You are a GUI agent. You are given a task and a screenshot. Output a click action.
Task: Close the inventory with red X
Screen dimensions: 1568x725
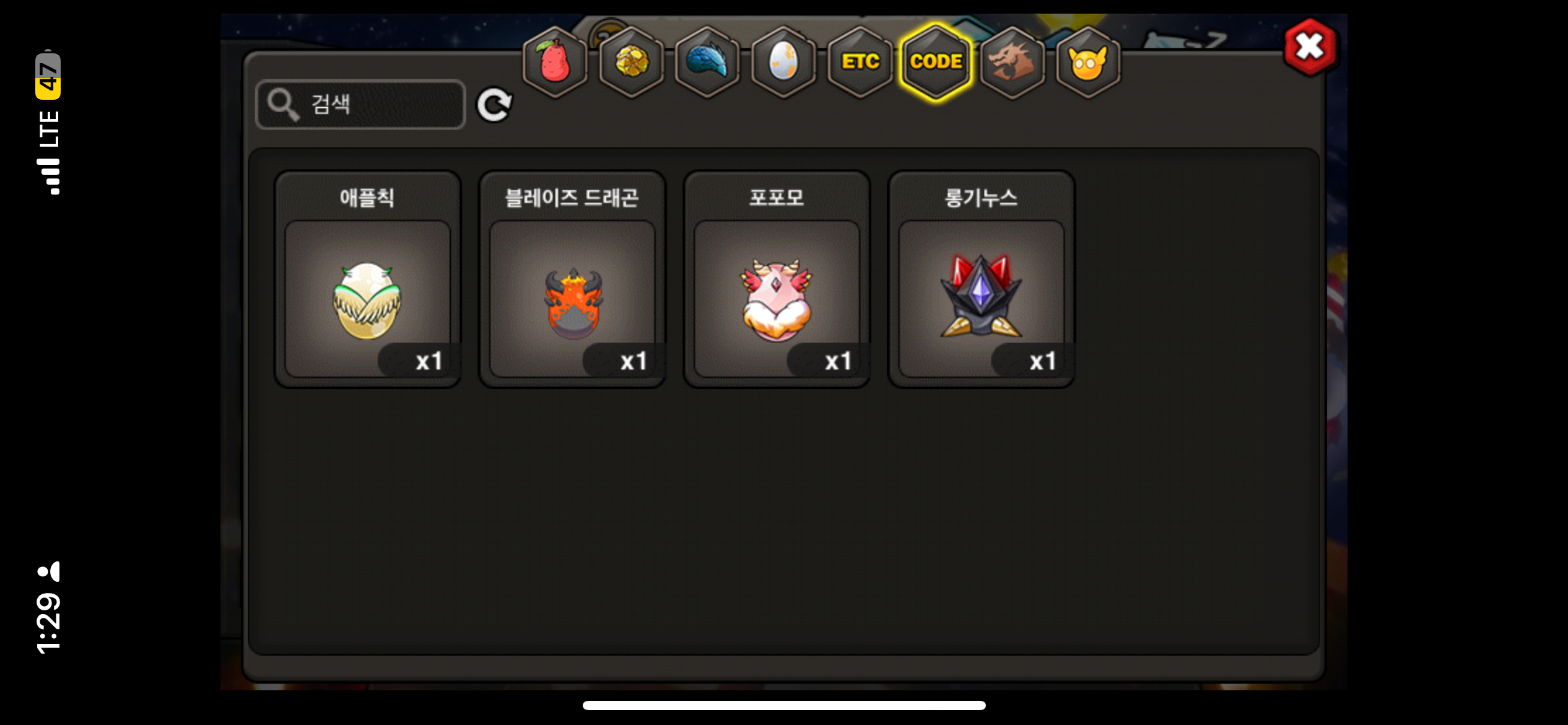pos(1309,47)
